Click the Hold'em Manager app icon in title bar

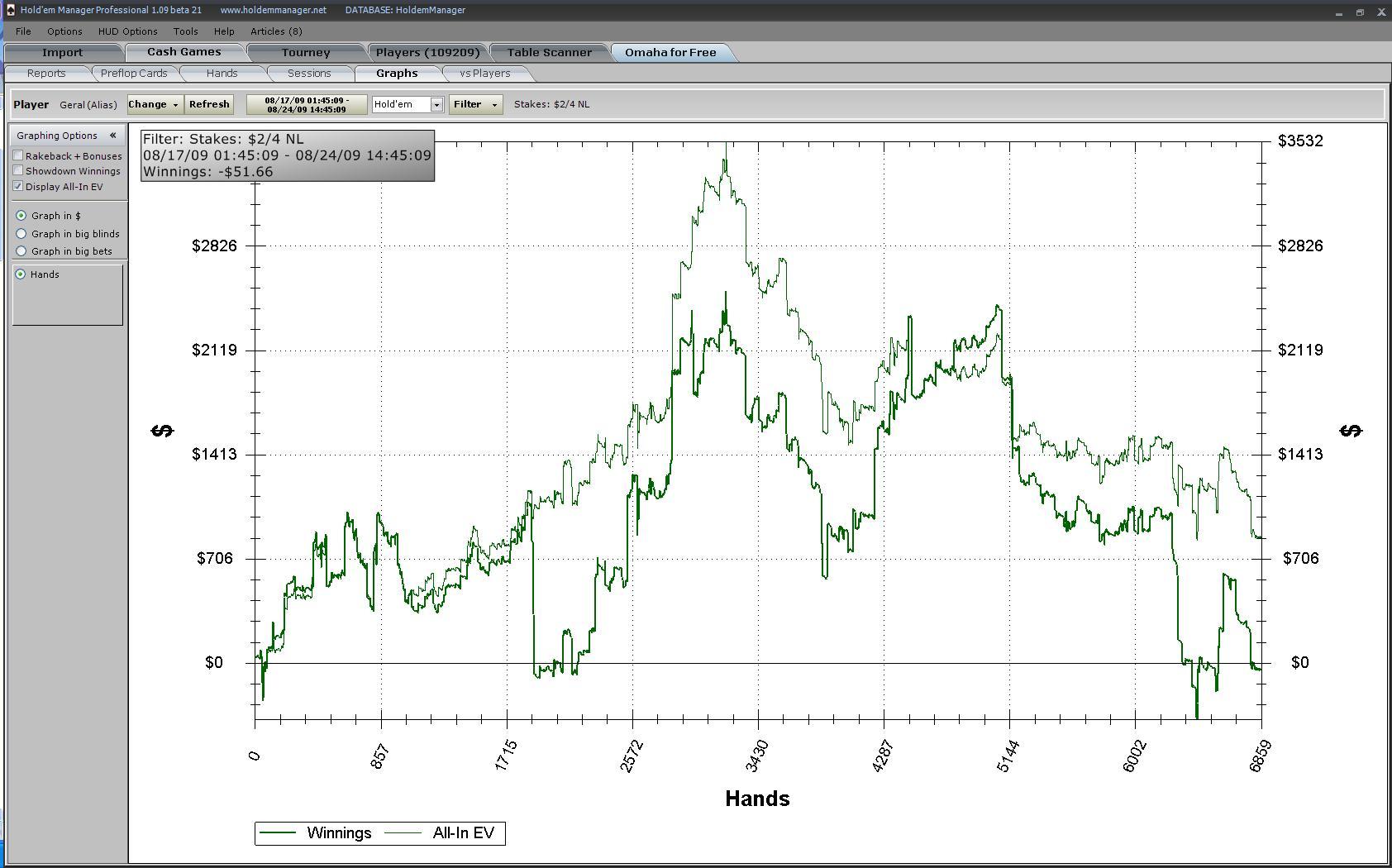10,10
